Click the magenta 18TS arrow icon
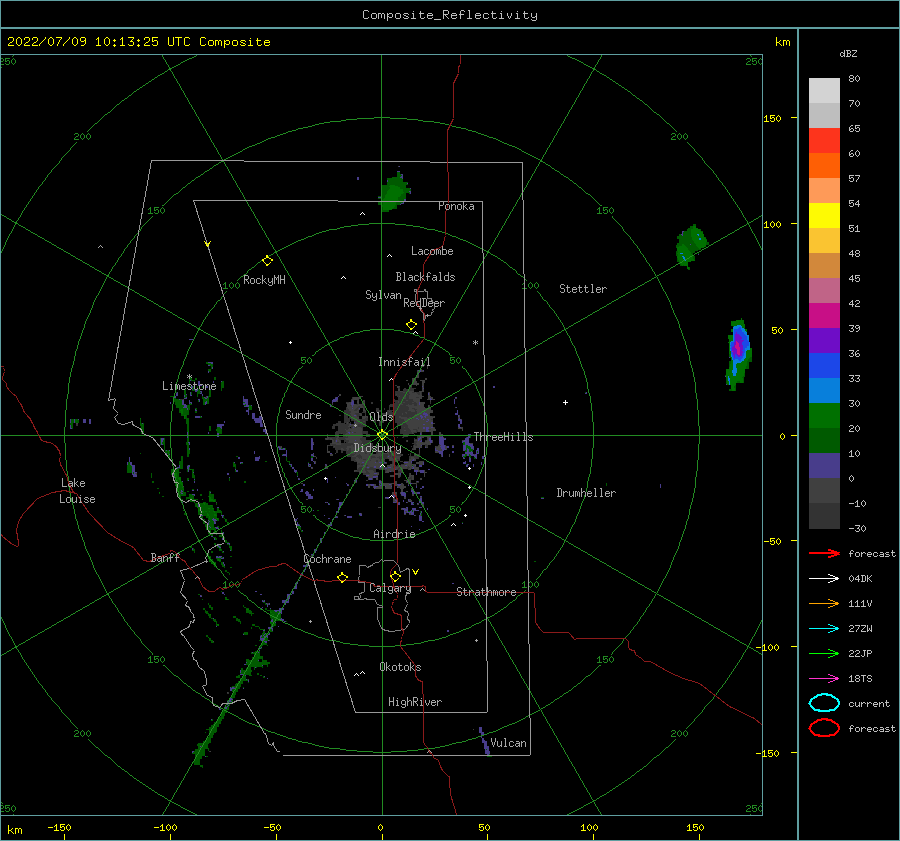The image size is (900, 841). click(824, 679)
